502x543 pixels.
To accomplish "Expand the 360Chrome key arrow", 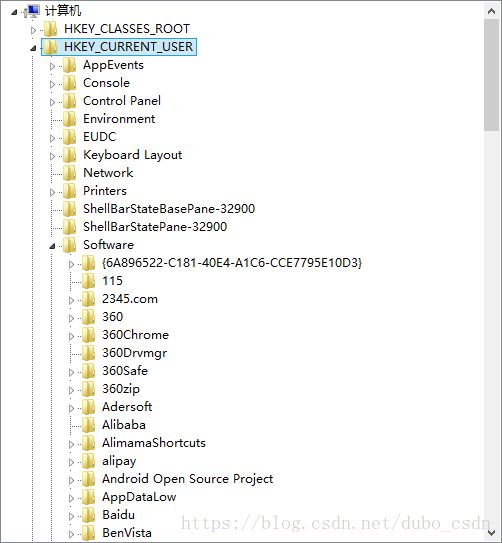I will coord(71,336).
